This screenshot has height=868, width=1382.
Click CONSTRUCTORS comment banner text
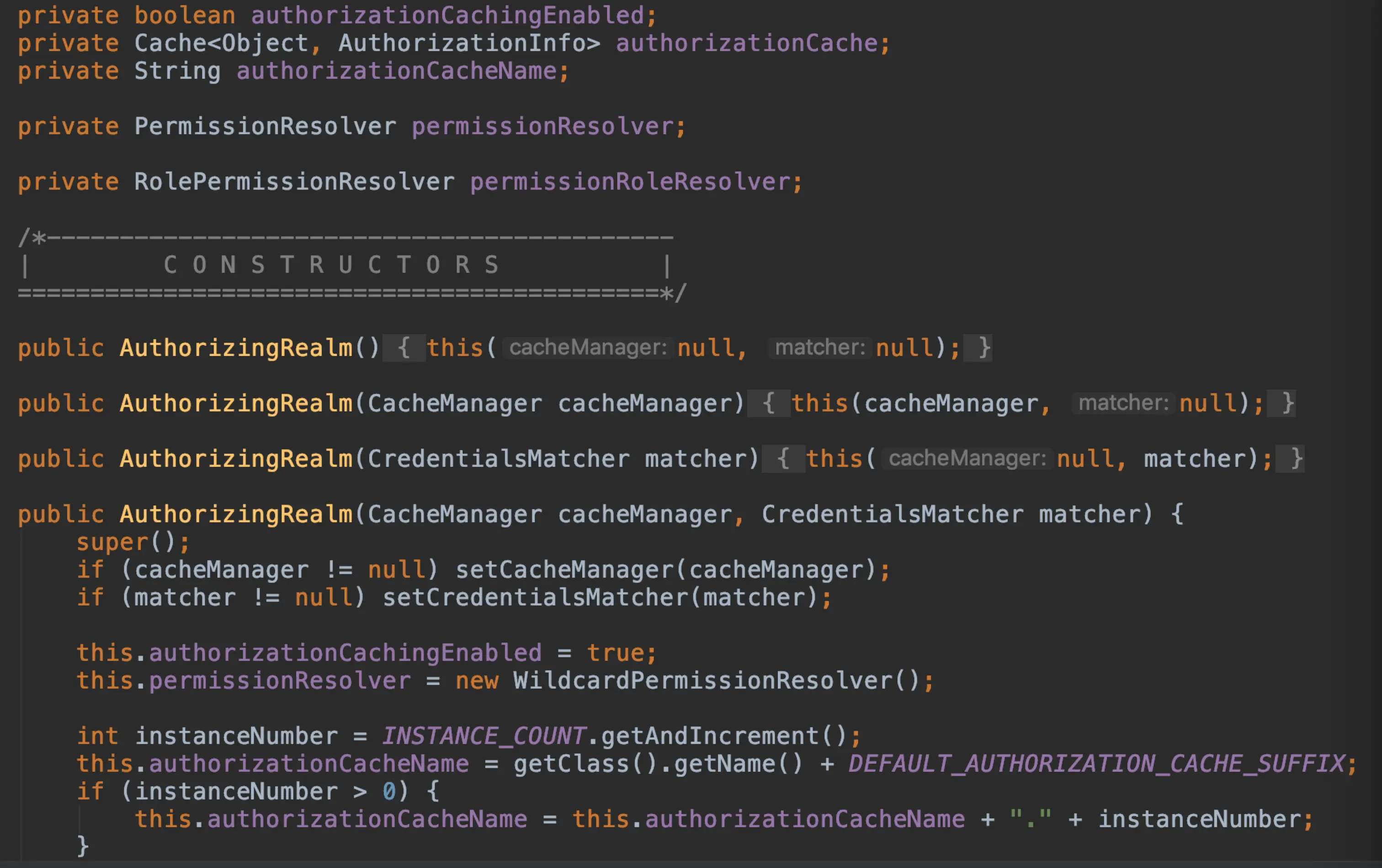(331, 265)
